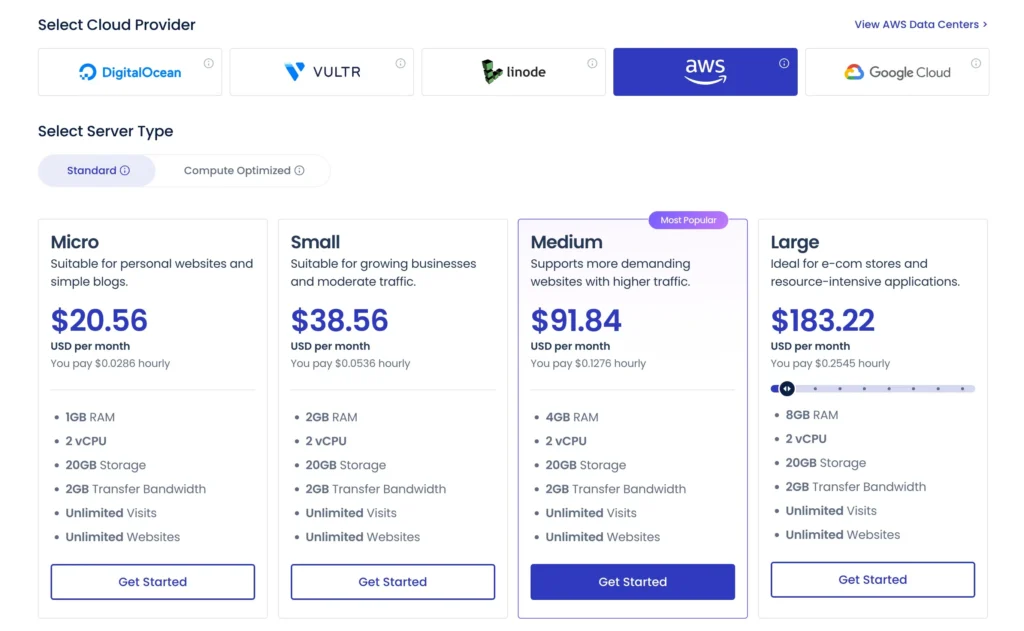Viewport: 1024px width, 631px height.
Task: Get Started with the Micro plan
Action: tap(152, 581)
